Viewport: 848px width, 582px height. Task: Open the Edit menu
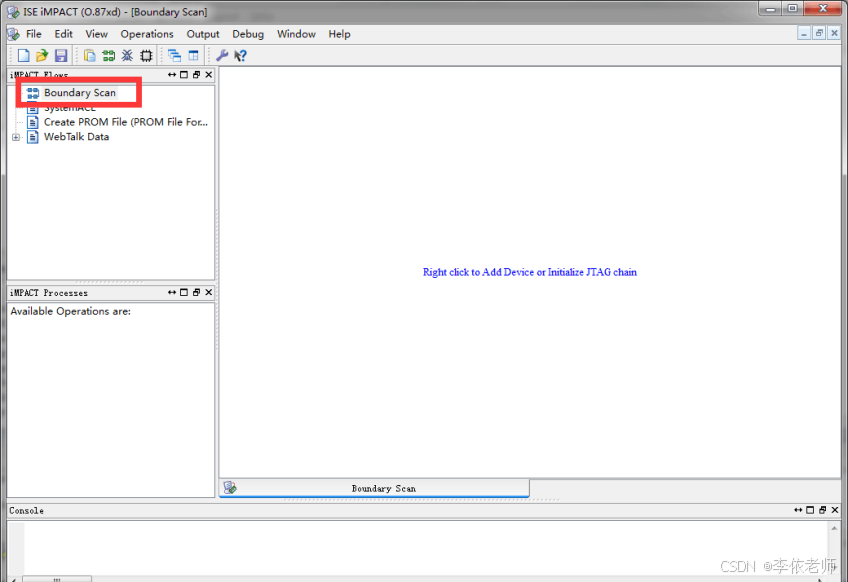63,34
